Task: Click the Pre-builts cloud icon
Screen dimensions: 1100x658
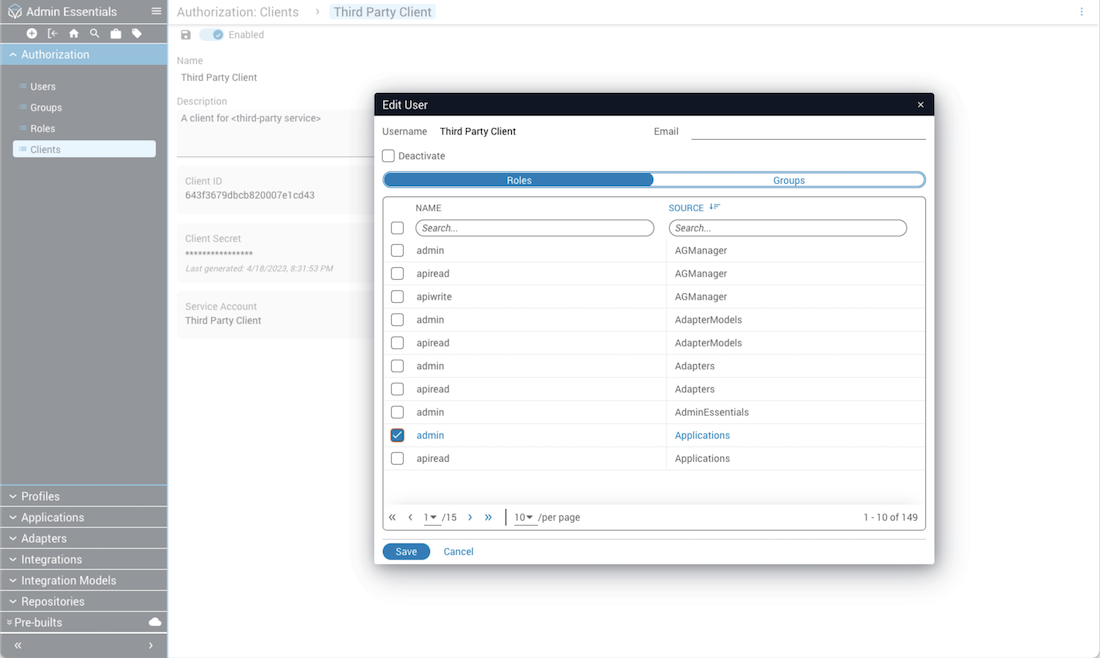Action: [x=155, y=622]
